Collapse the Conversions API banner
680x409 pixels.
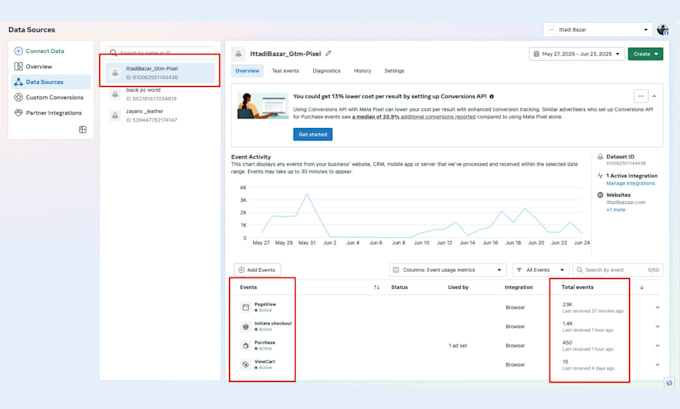[x=654, y=96]
